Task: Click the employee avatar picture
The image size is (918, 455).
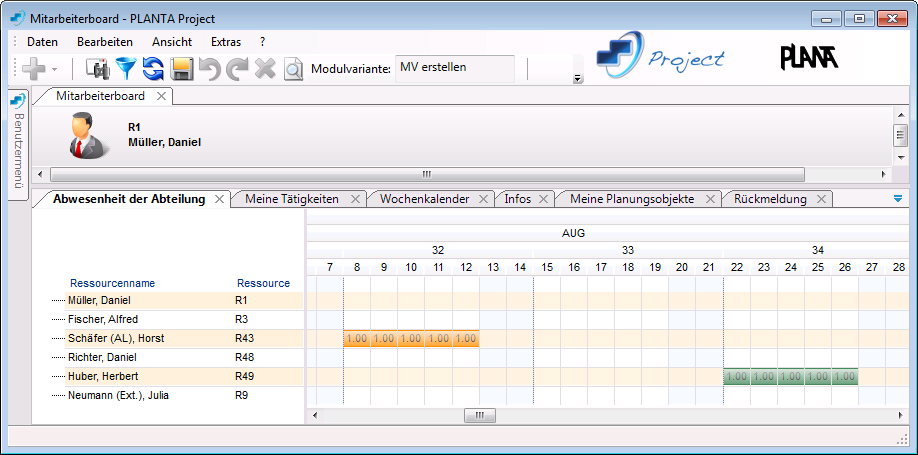Action: click(88, 135)
